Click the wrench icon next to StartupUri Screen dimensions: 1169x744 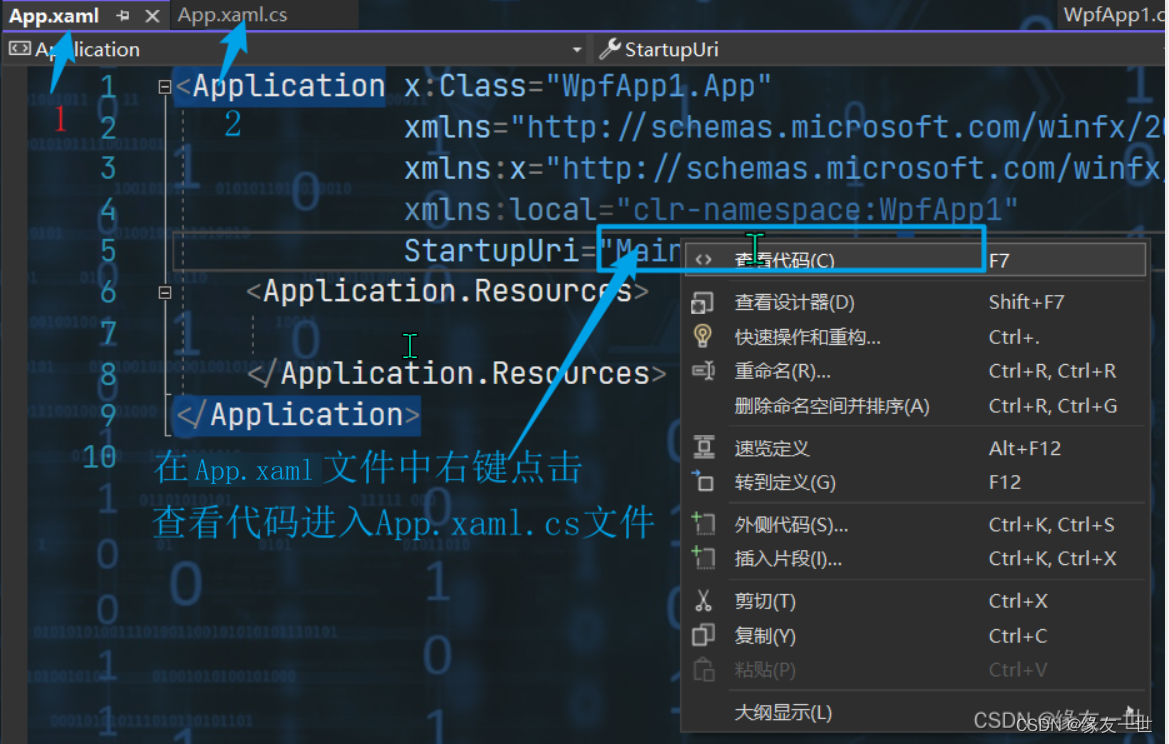coord(608,48)
